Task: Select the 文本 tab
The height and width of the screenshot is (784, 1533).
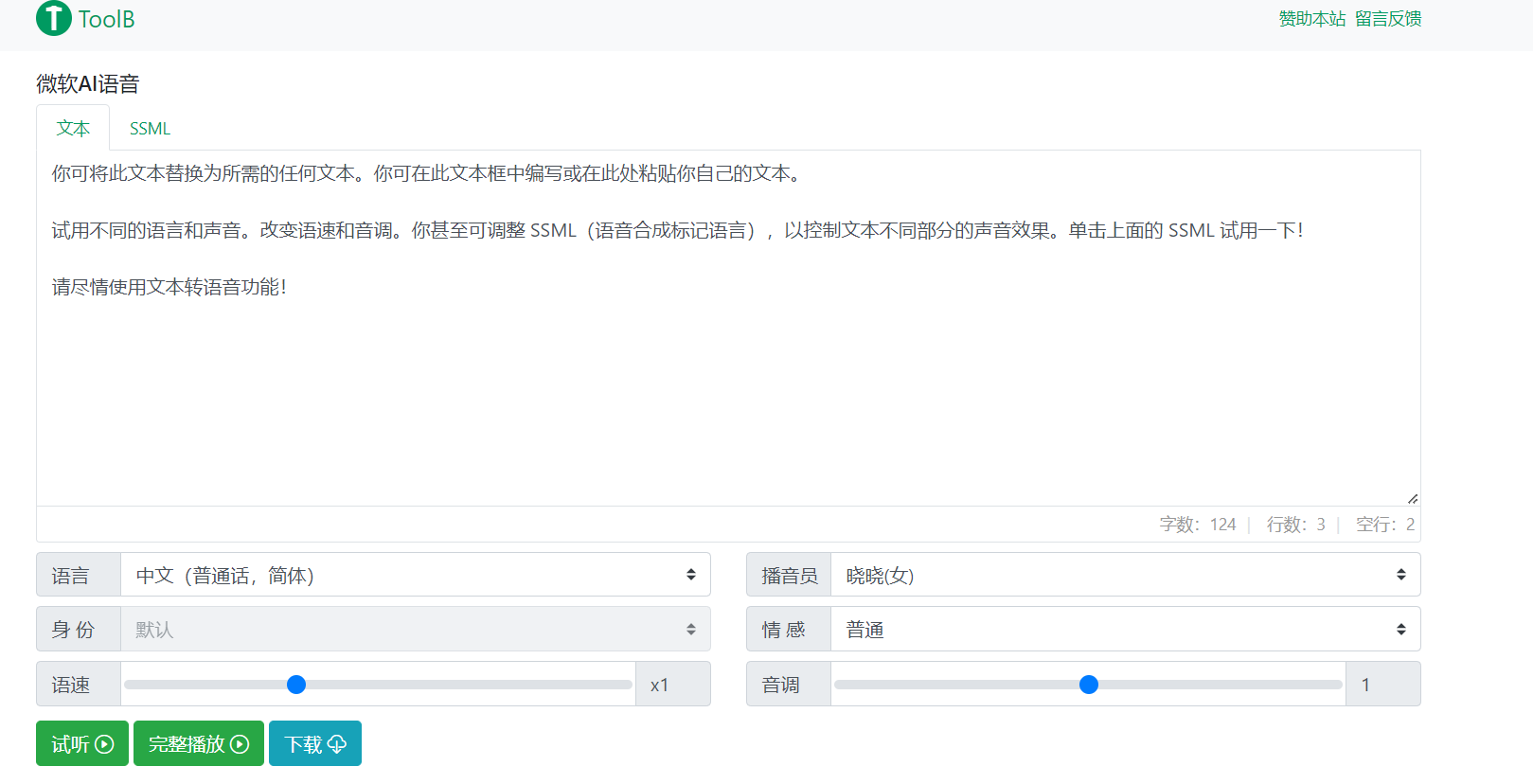Action: (x=73, y=129)
